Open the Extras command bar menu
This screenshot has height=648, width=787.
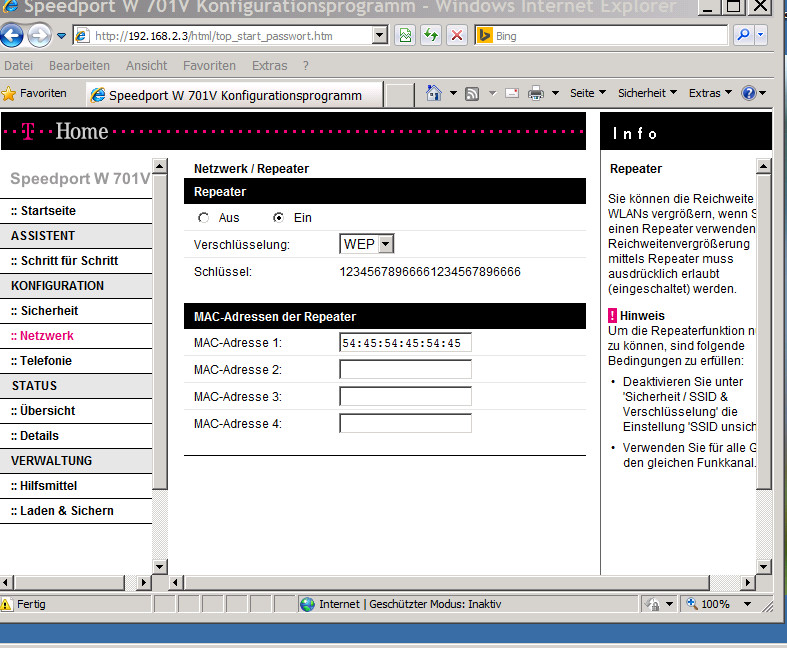tap(710, 93)
